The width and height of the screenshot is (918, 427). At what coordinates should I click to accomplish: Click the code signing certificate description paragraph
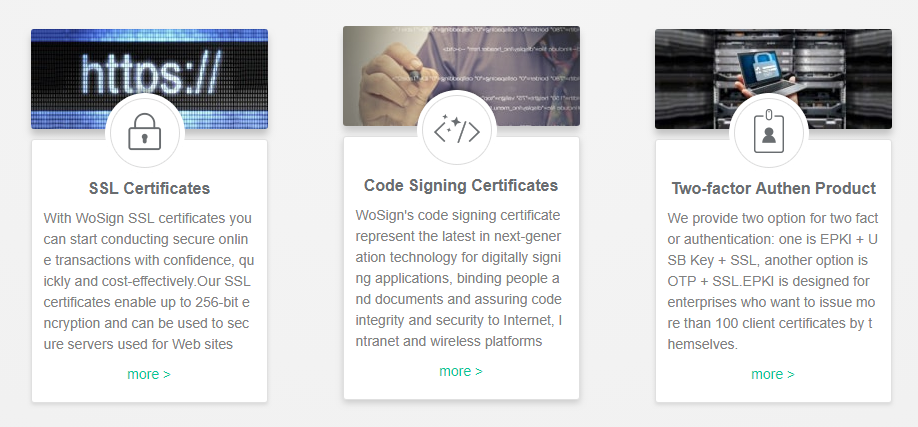coord(459,278)
